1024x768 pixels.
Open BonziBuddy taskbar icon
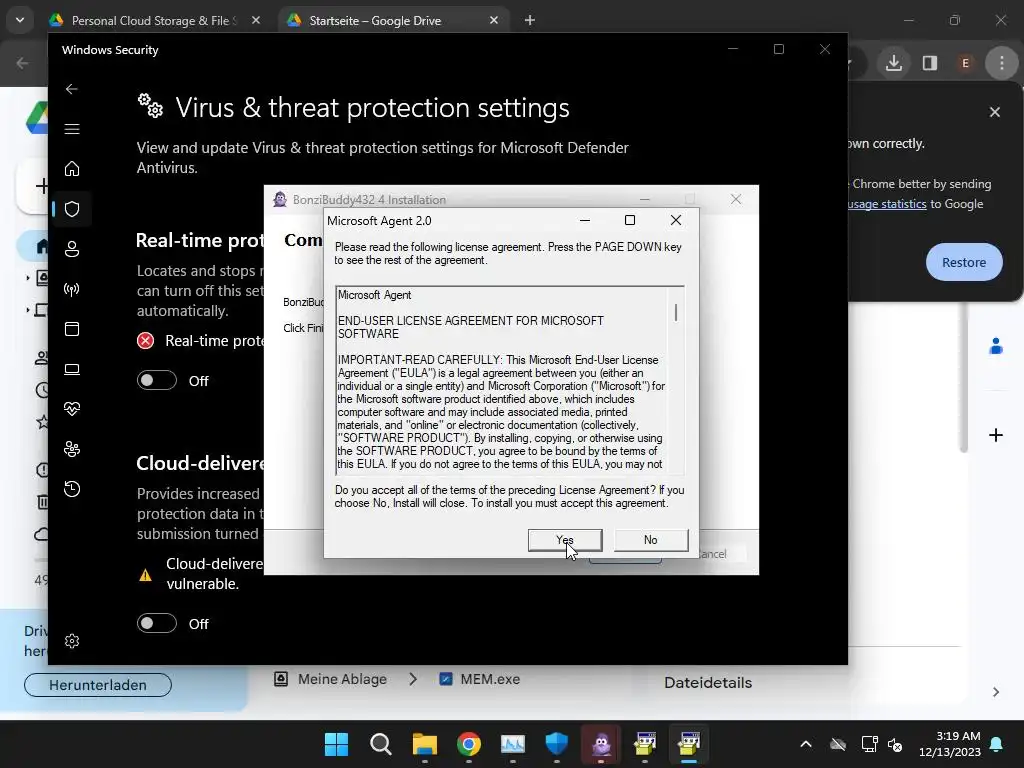click(x=601, y=744)
